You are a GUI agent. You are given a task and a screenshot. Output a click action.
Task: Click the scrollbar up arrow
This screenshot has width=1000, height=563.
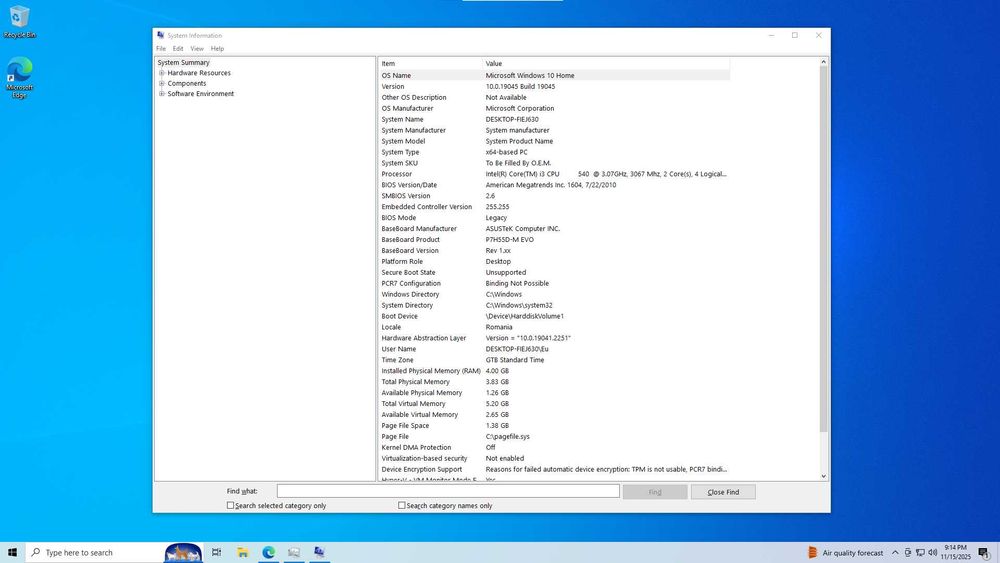pyautogui.click(x=823, y=62)
